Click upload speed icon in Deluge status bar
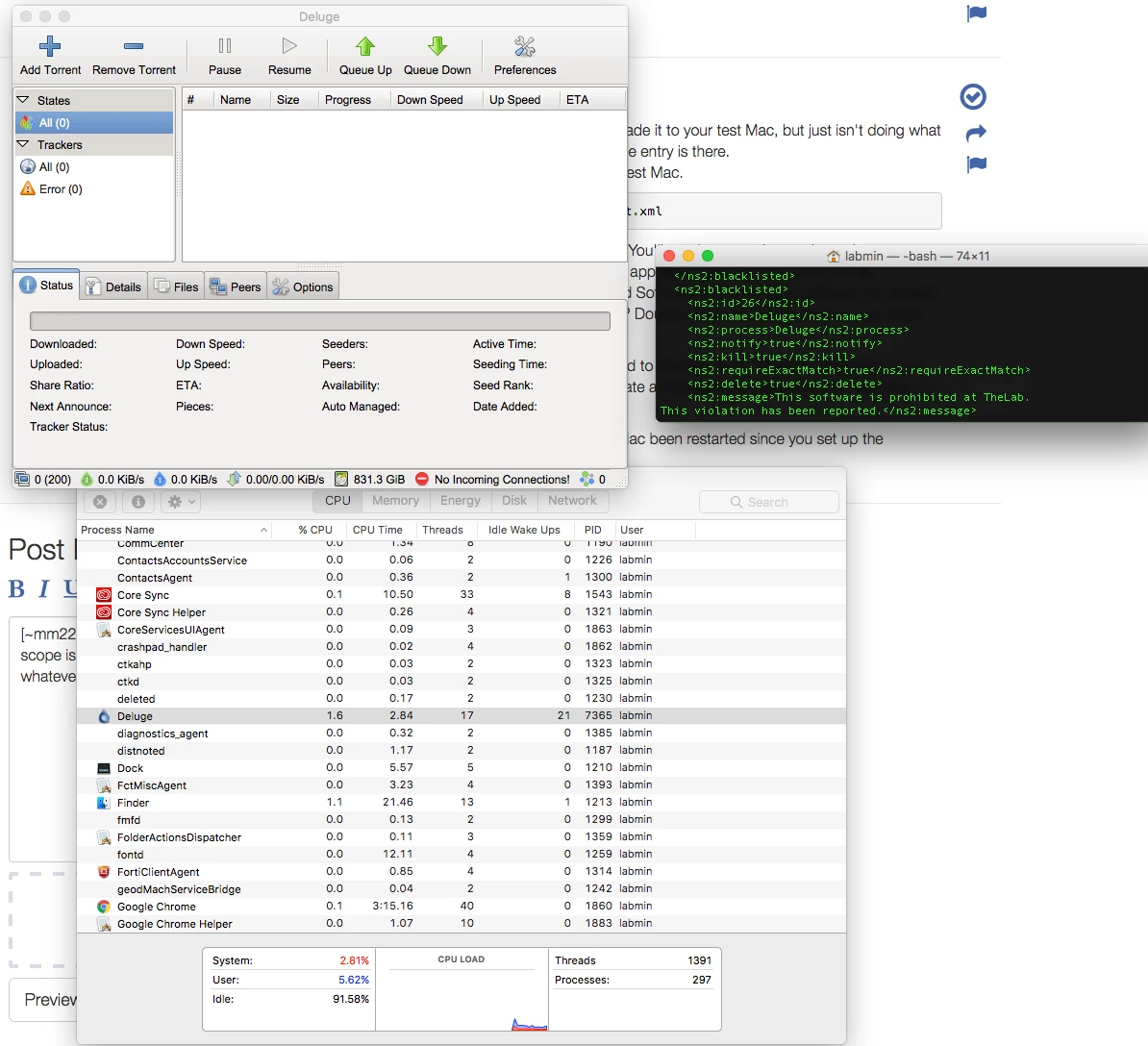Screen dimensions: 1148x1046 160,480
